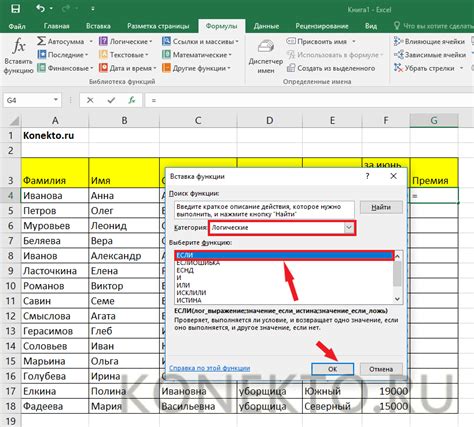Screen dimensions: 474x427
Task: Open the Логические functions icon
Action: point(103,41)
